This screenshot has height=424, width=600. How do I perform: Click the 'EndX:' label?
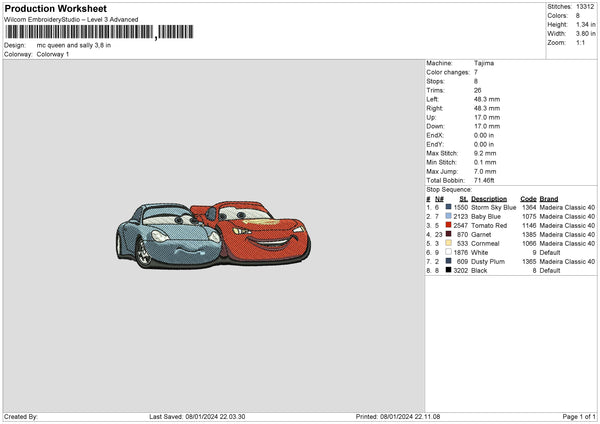[435, 135]
